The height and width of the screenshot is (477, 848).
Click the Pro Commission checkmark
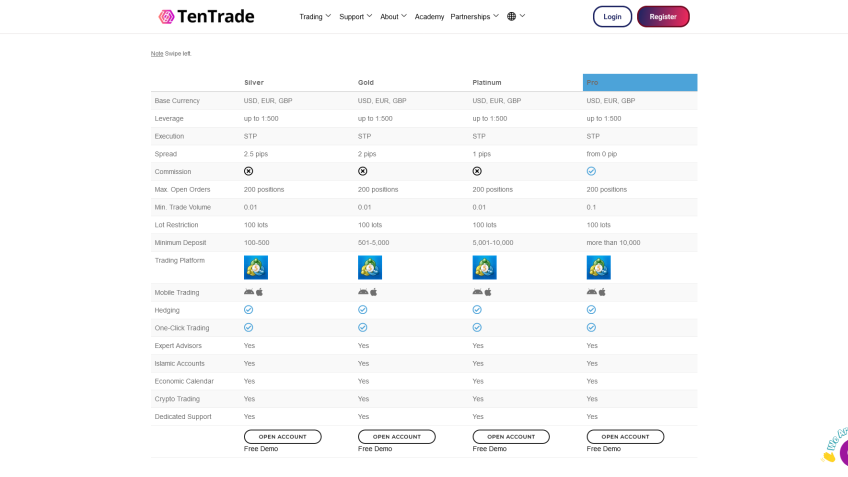(591, 171)
